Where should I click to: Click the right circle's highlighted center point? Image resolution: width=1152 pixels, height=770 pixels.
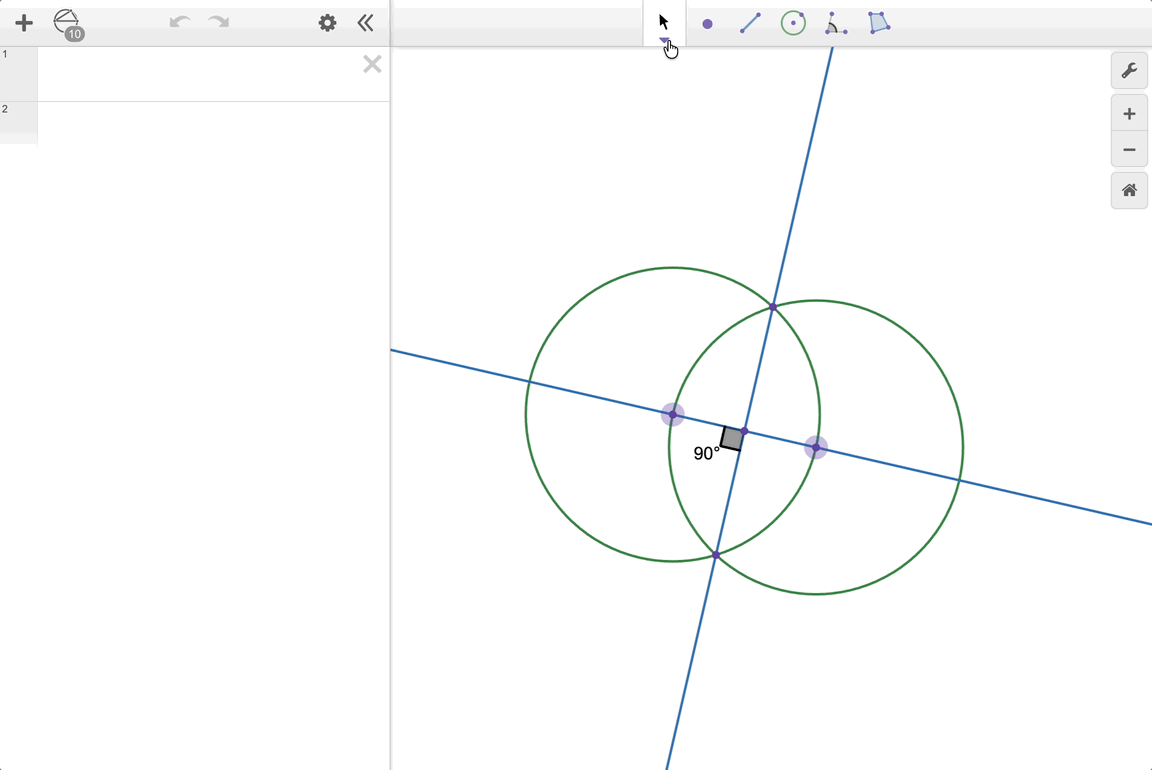pyautogui.click(x=816, y=447)
